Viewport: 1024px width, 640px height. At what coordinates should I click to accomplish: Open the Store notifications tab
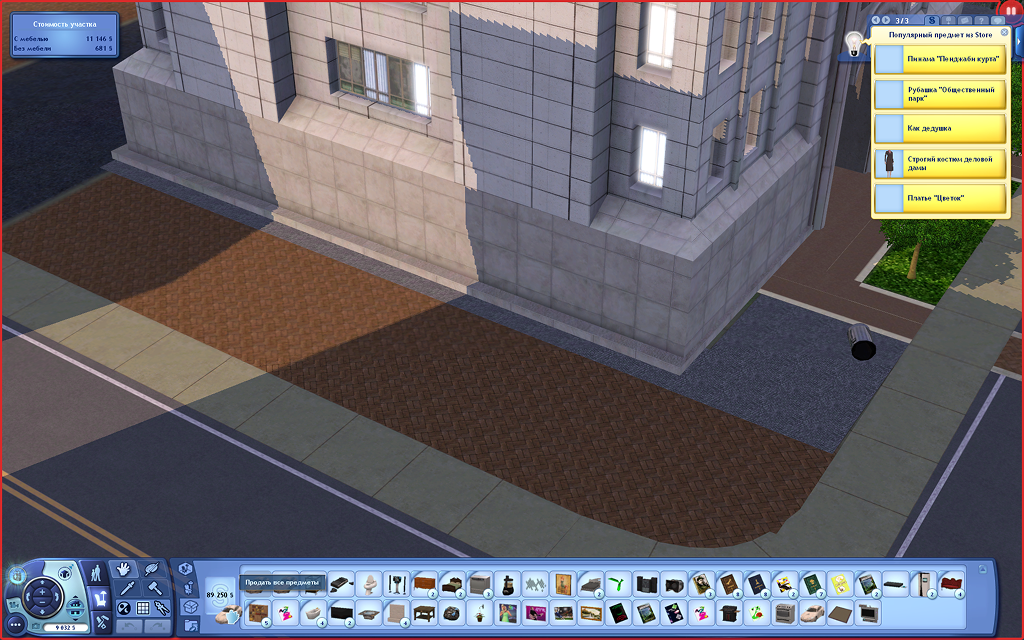coord(932,20)
